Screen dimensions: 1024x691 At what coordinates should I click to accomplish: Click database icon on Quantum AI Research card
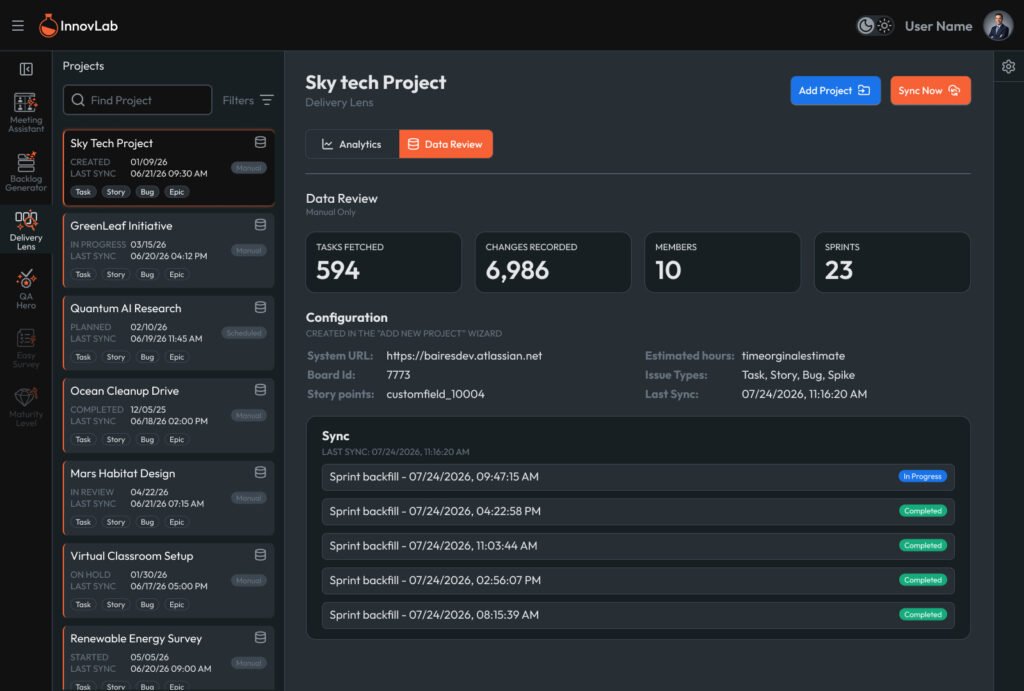[x=260, y=307]
